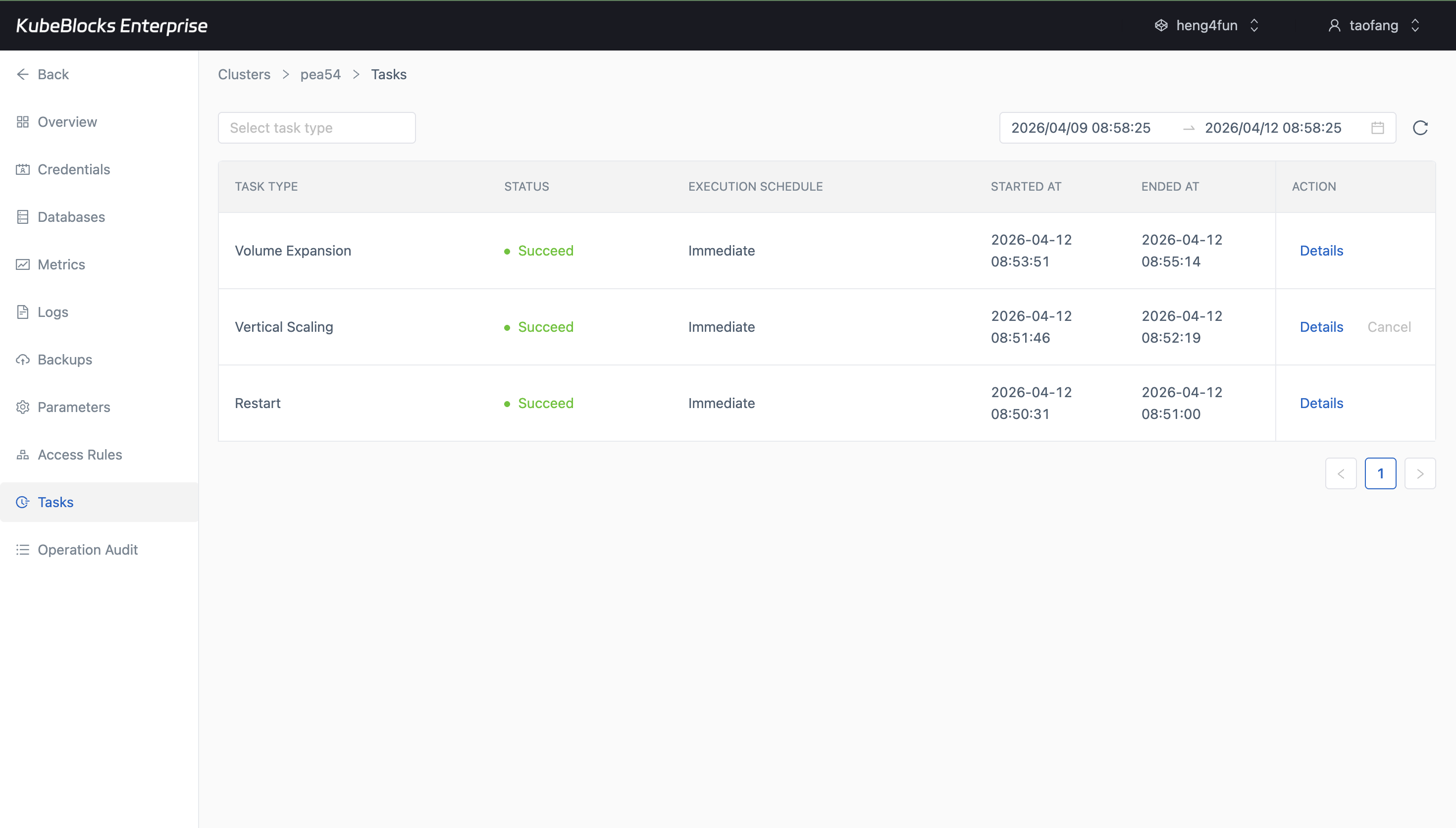Select the Credentials section icon

click(23, 169)
